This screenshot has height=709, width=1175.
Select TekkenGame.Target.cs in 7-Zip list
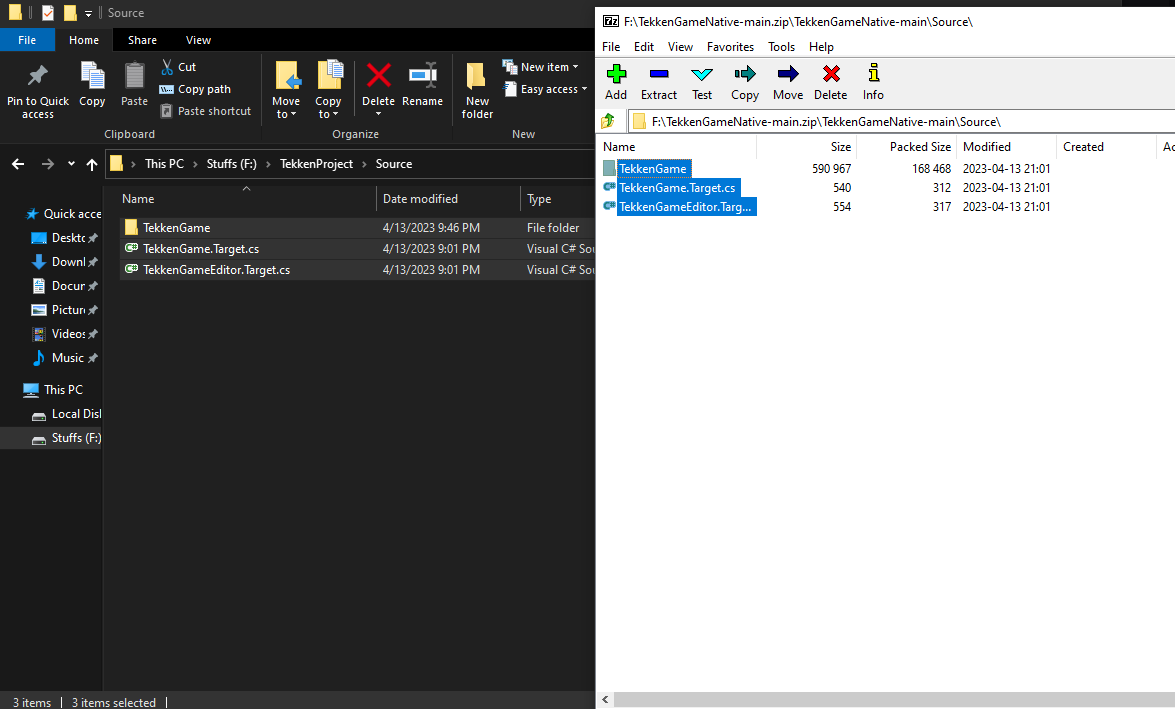tap(677, 187)
